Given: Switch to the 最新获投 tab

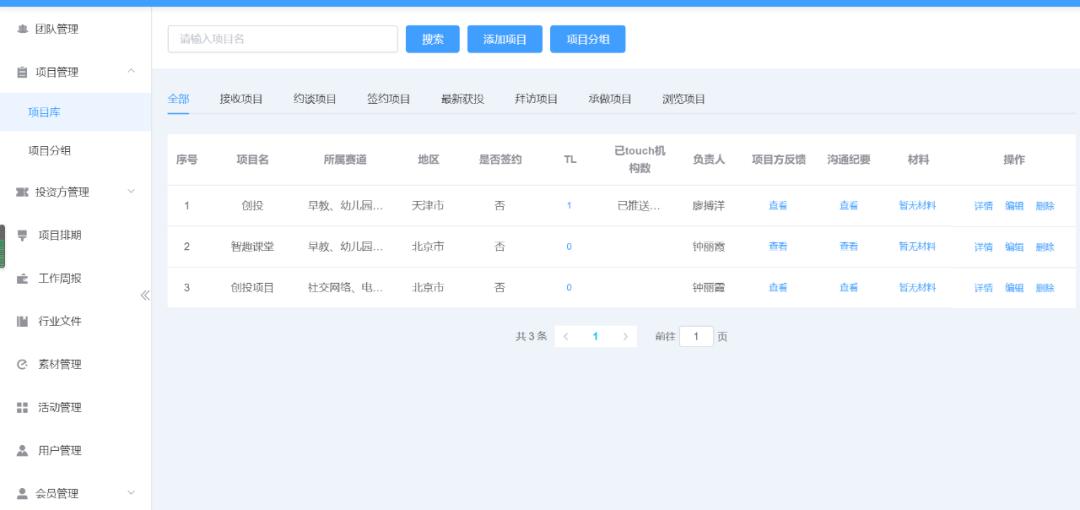Looking at the screenshot, I should click(x=462, y=99).
